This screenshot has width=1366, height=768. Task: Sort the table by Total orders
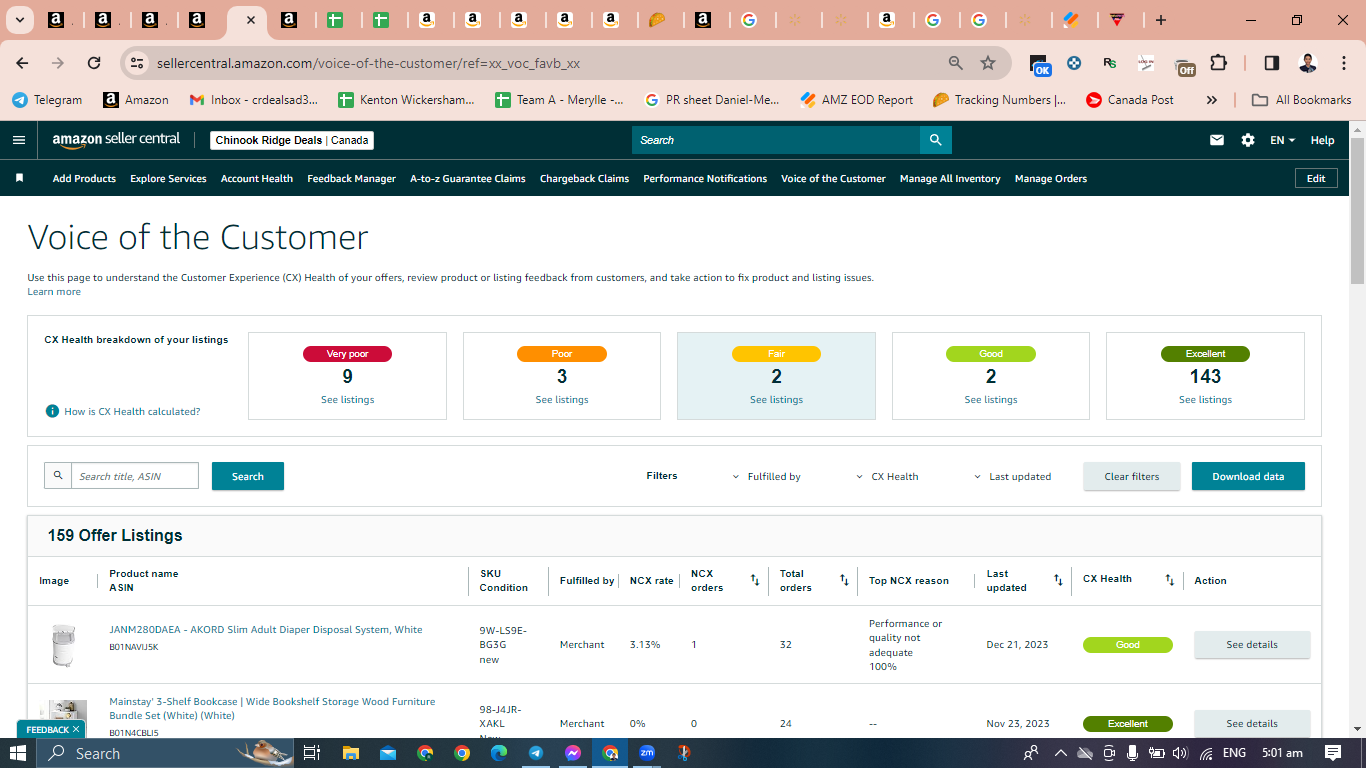click(x=844, y=580)
